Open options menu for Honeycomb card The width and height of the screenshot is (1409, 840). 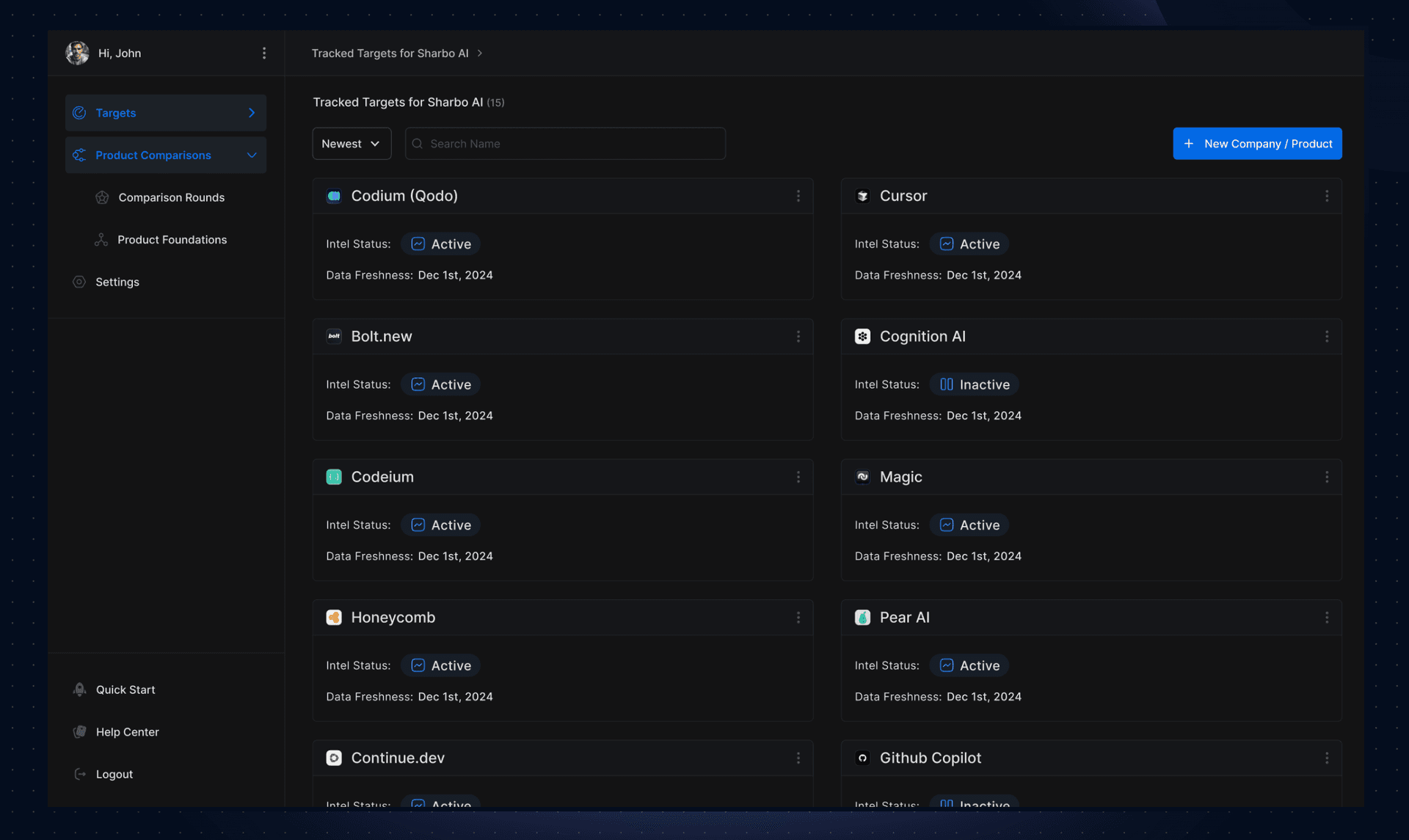[x=798, y=618]
